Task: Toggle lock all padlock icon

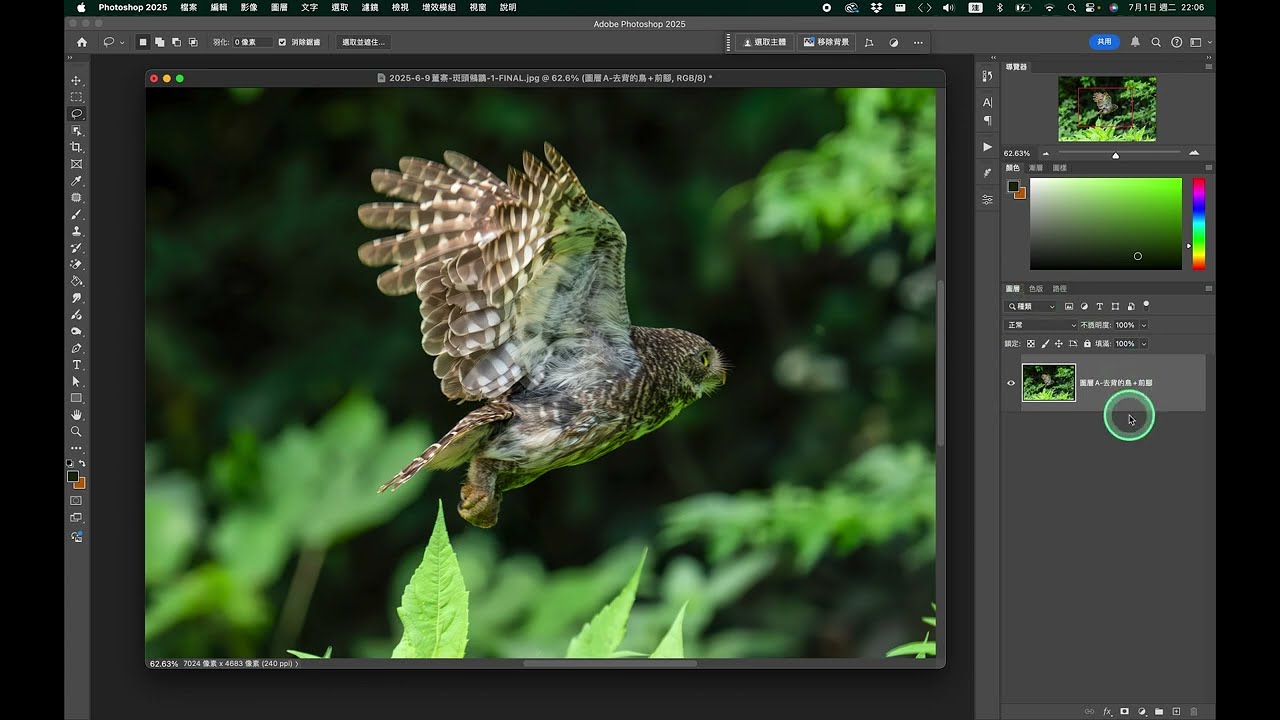Action: coord(1087,343)
